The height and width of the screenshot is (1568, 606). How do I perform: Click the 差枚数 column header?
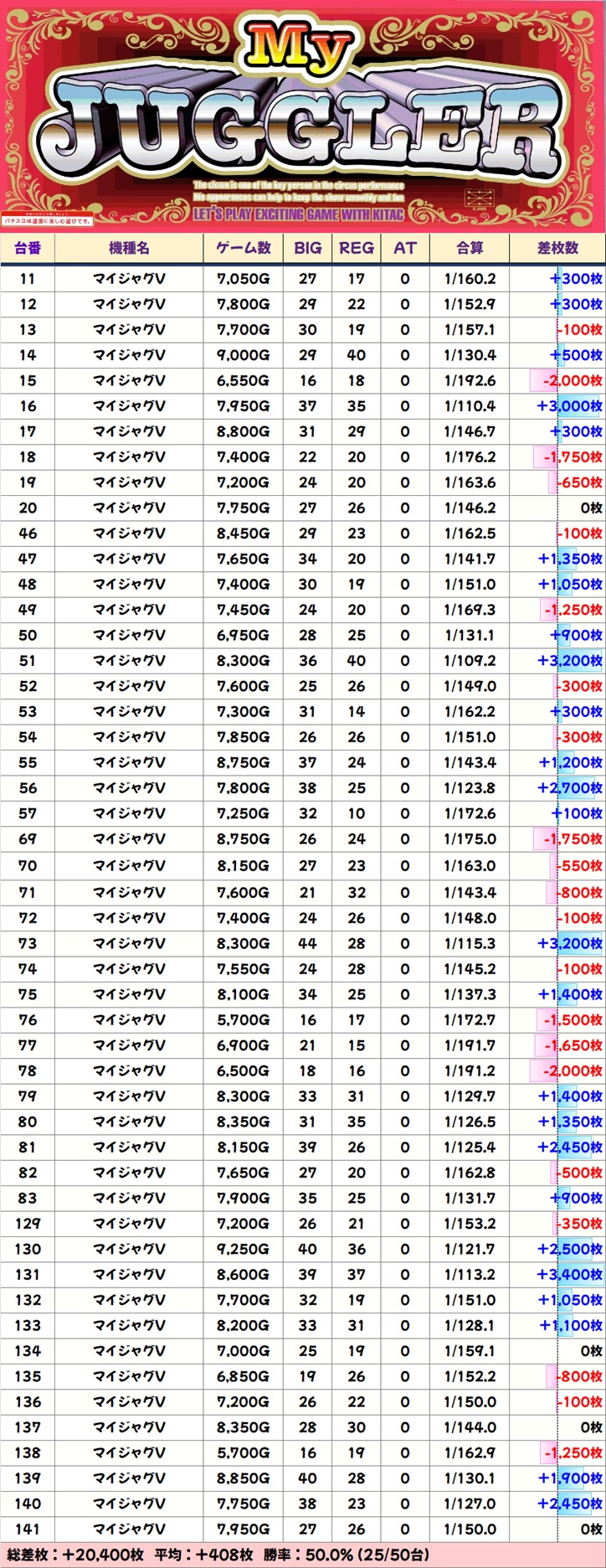click(x=557, y=248)
